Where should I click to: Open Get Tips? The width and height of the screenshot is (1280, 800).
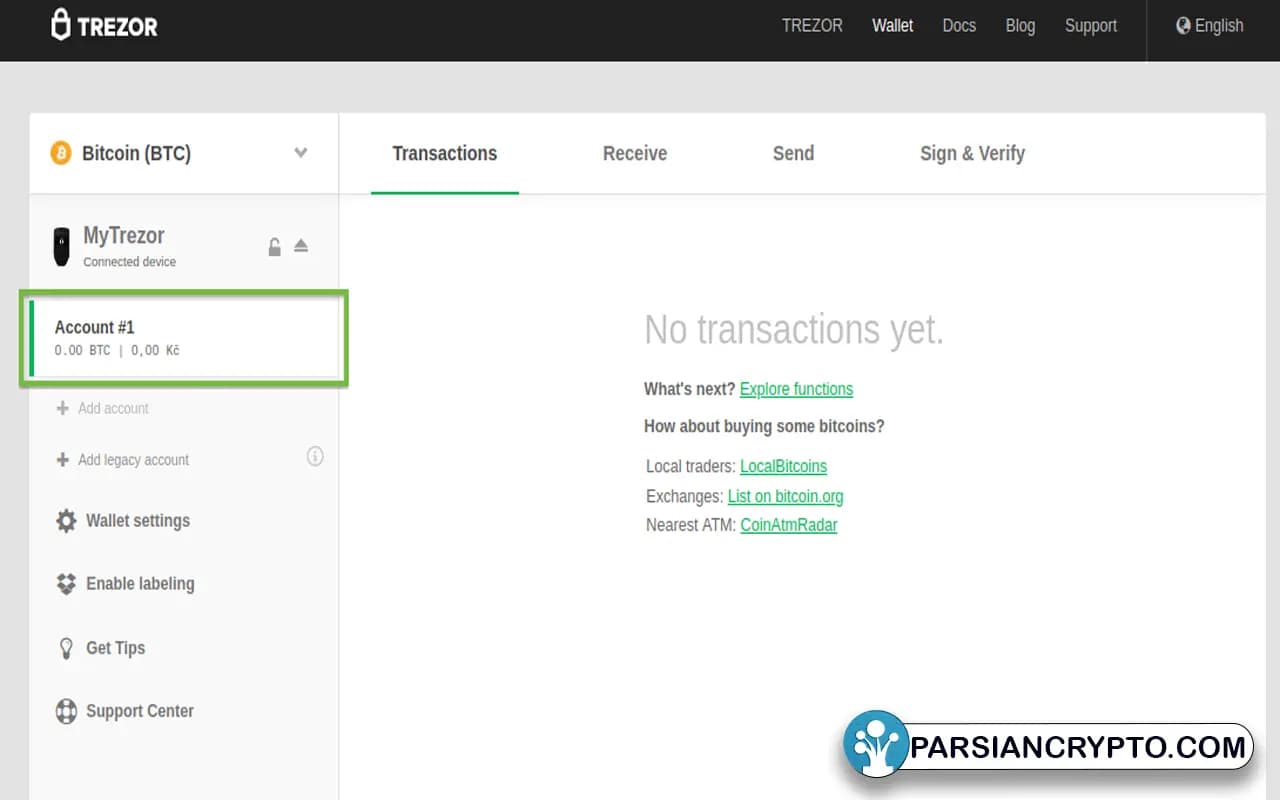pos(115,648)
